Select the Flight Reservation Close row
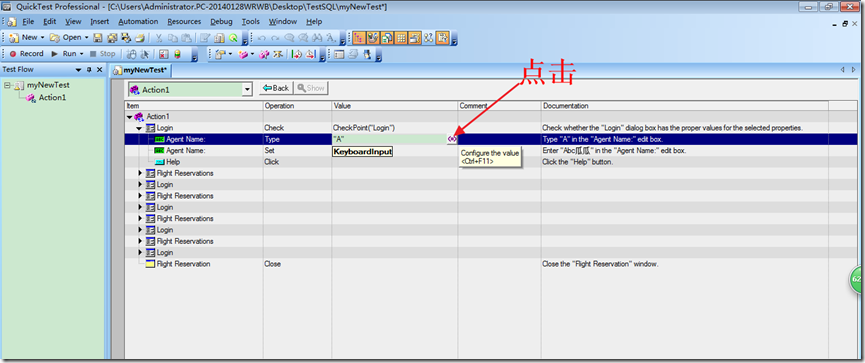 coord(477,264)
